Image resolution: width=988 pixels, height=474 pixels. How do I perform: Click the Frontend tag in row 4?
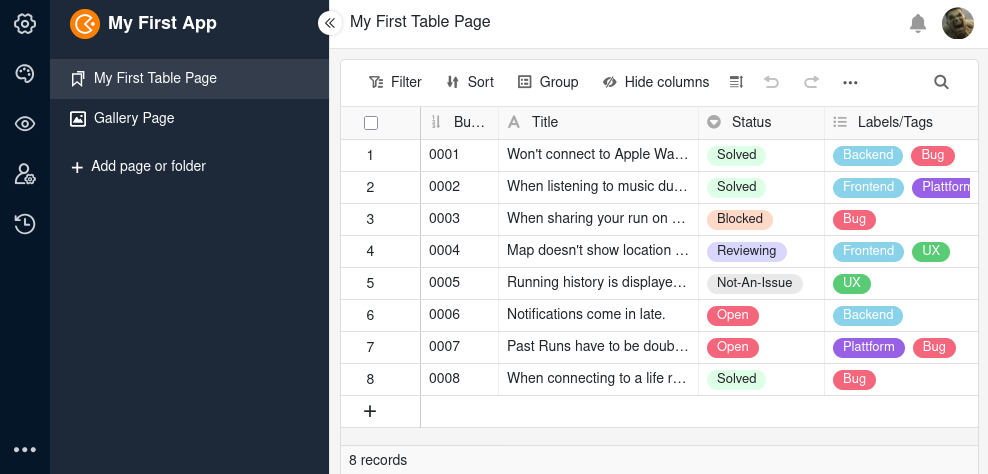(868, 251)
